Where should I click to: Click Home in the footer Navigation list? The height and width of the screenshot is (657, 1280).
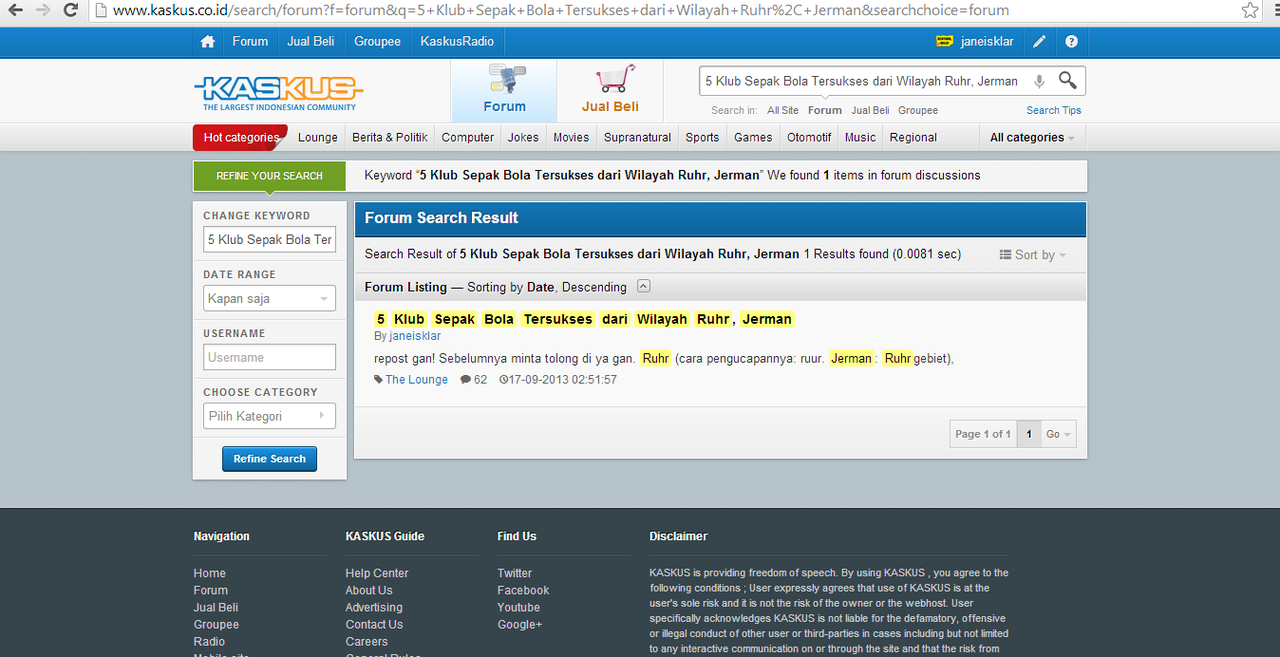tap(210, 573)
